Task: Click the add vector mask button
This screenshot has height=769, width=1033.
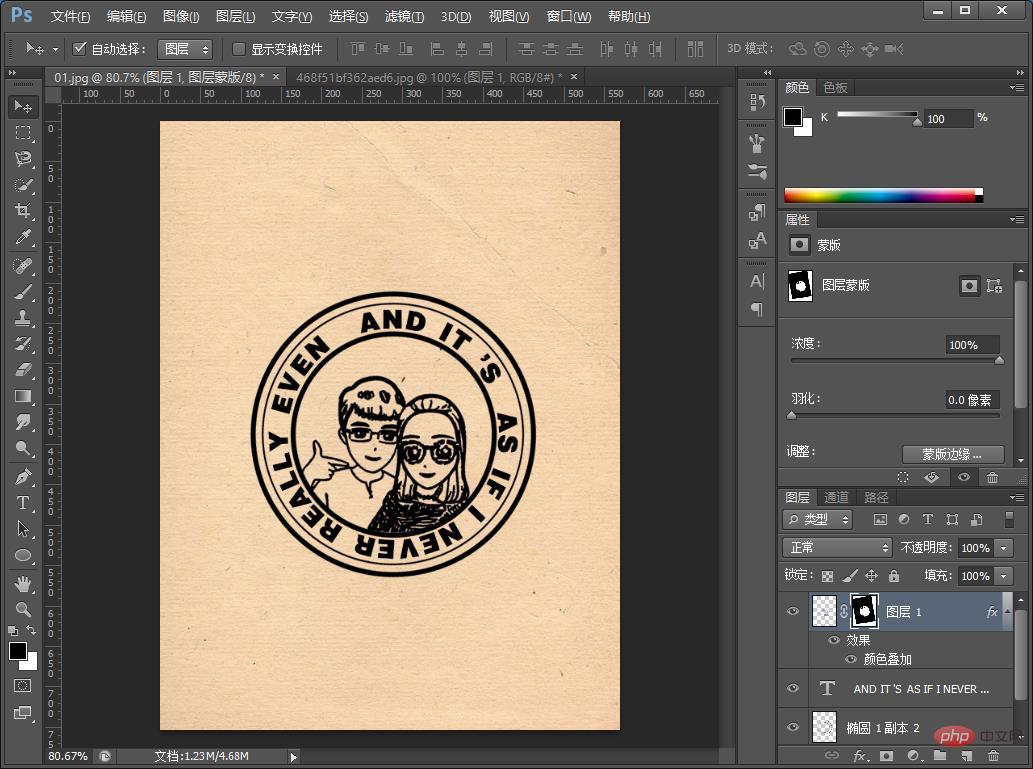Action: (x=994, y=285)
